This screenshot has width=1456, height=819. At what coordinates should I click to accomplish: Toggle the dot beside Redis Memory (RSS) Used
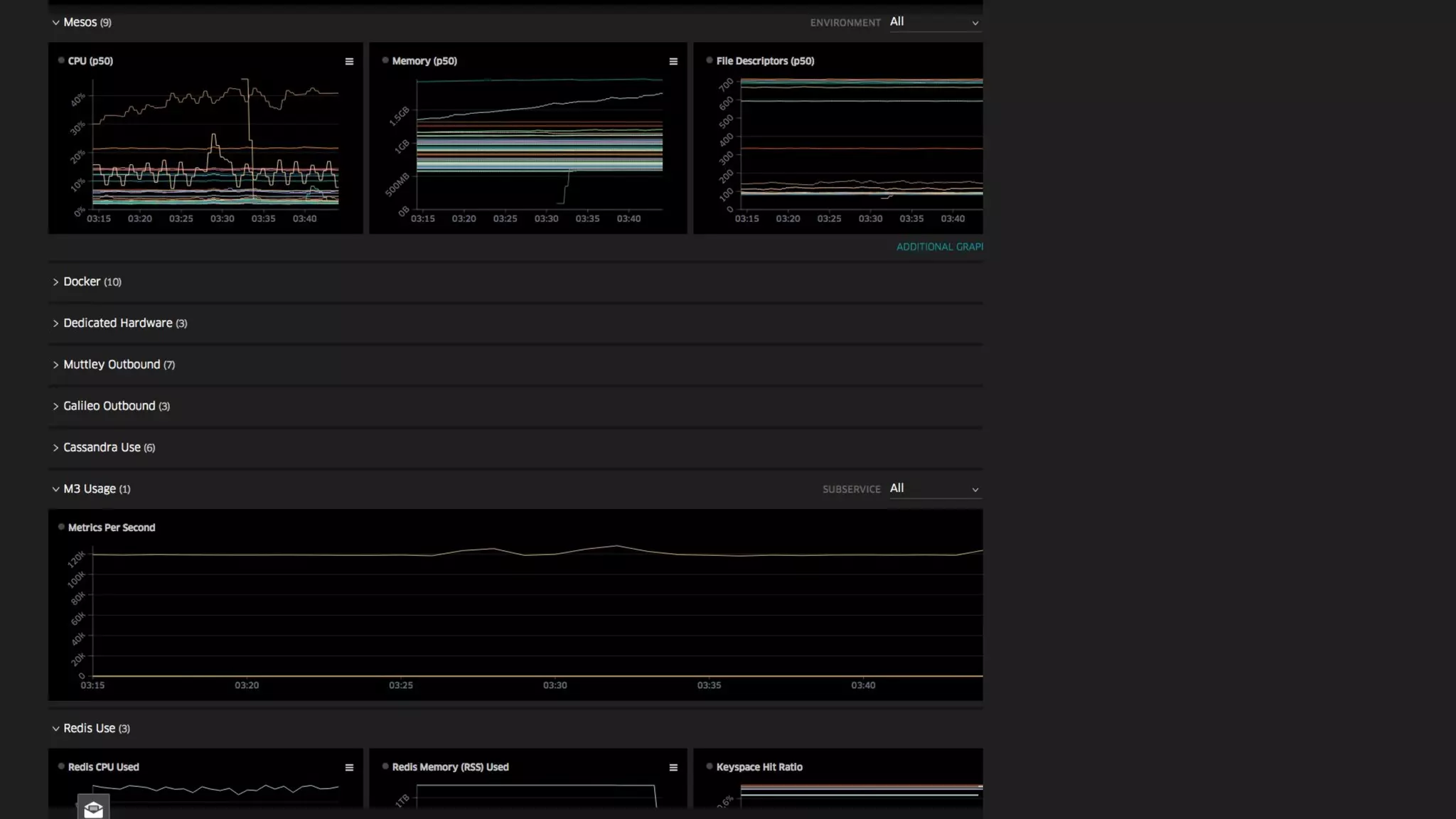[385, 766]
